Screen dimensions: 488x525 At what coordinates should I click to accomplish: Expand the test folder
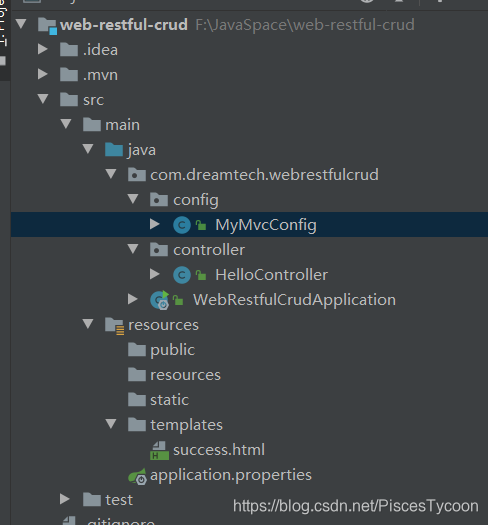click(65, 499)
